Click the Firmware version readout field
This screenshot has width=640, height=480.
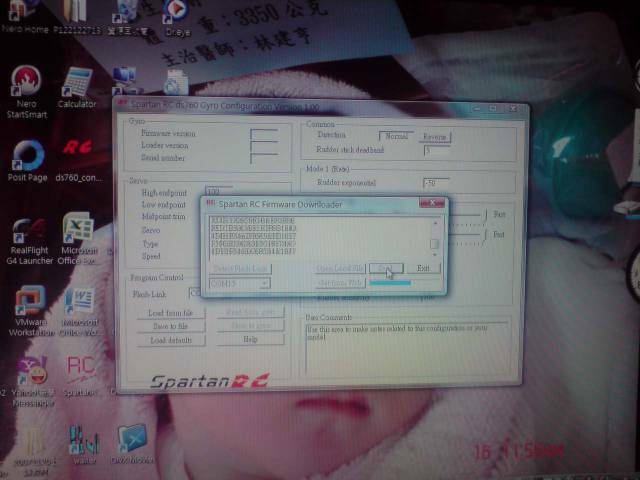pos(264,134)
